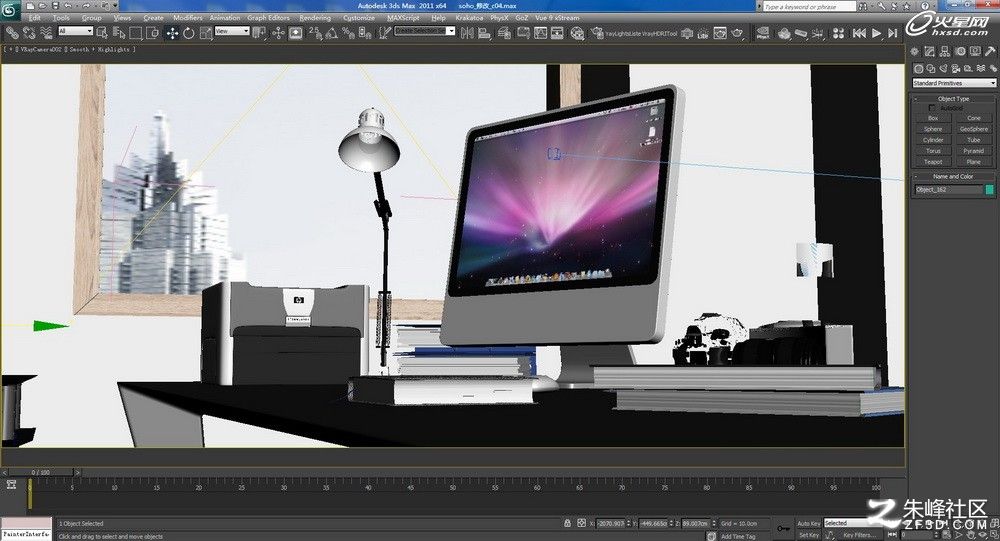
Task: Open the Standard Primitives dropdown
Action: click(x=953, y=83)
